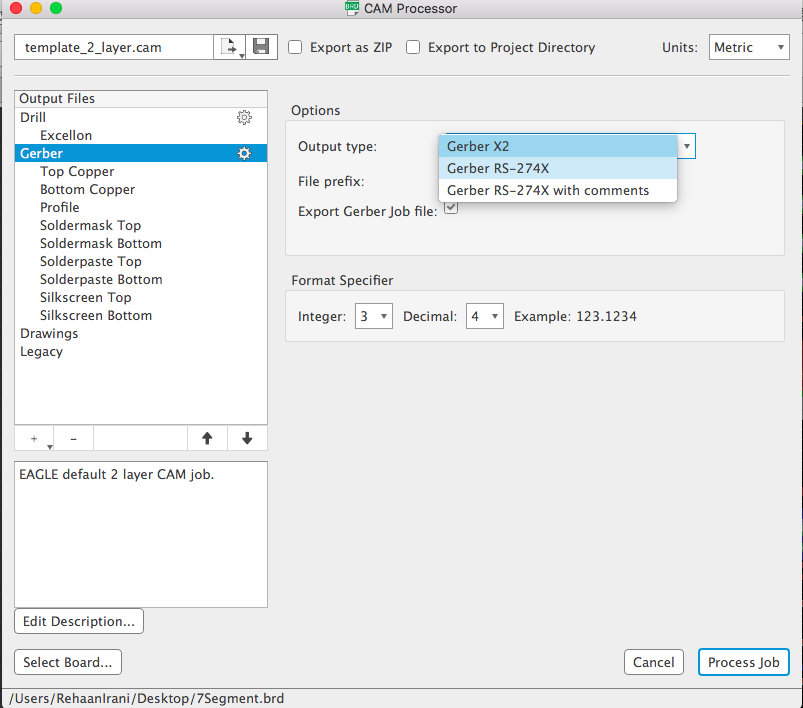Cancel the CAM Processor dialog

coord(653,662)
